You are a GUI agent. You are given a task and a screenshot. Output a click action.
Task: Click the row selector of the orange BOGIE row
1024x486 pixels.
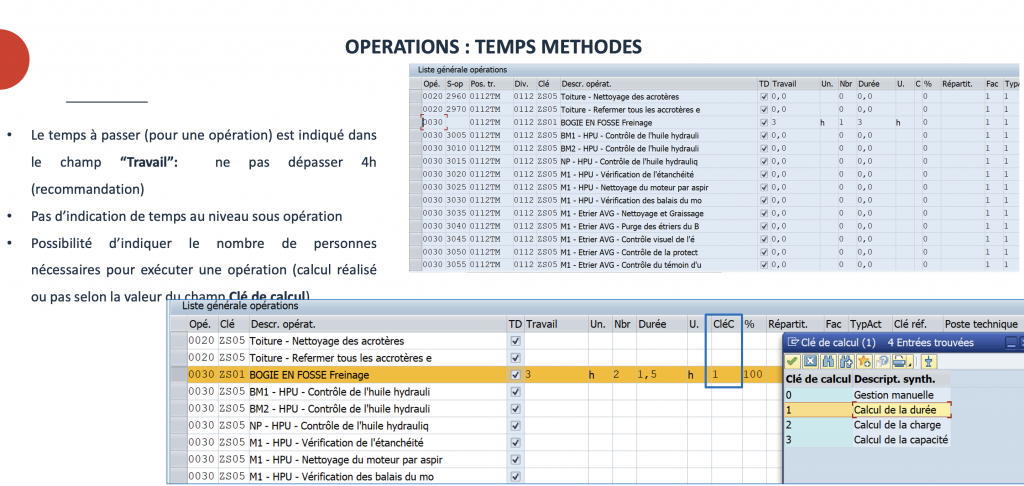[x=178, y=374]
